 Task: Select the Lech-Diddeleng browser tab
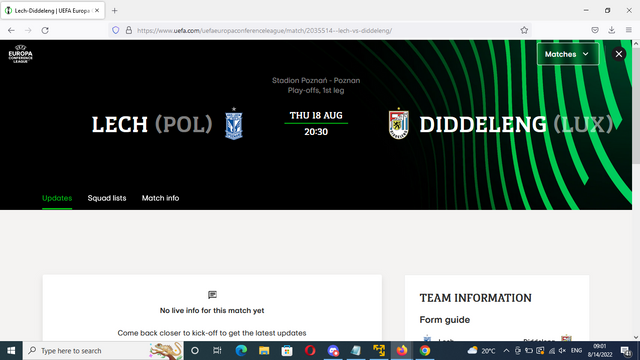53,11
